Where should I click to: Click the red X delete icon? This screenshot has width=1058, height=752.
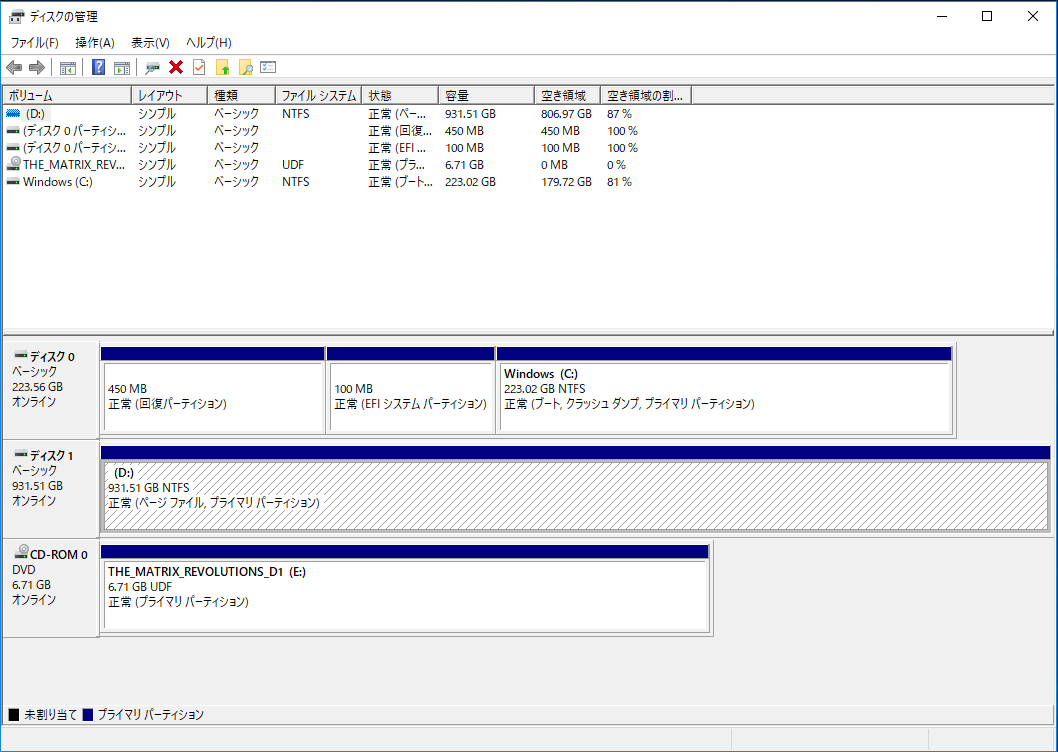[176, 68]
